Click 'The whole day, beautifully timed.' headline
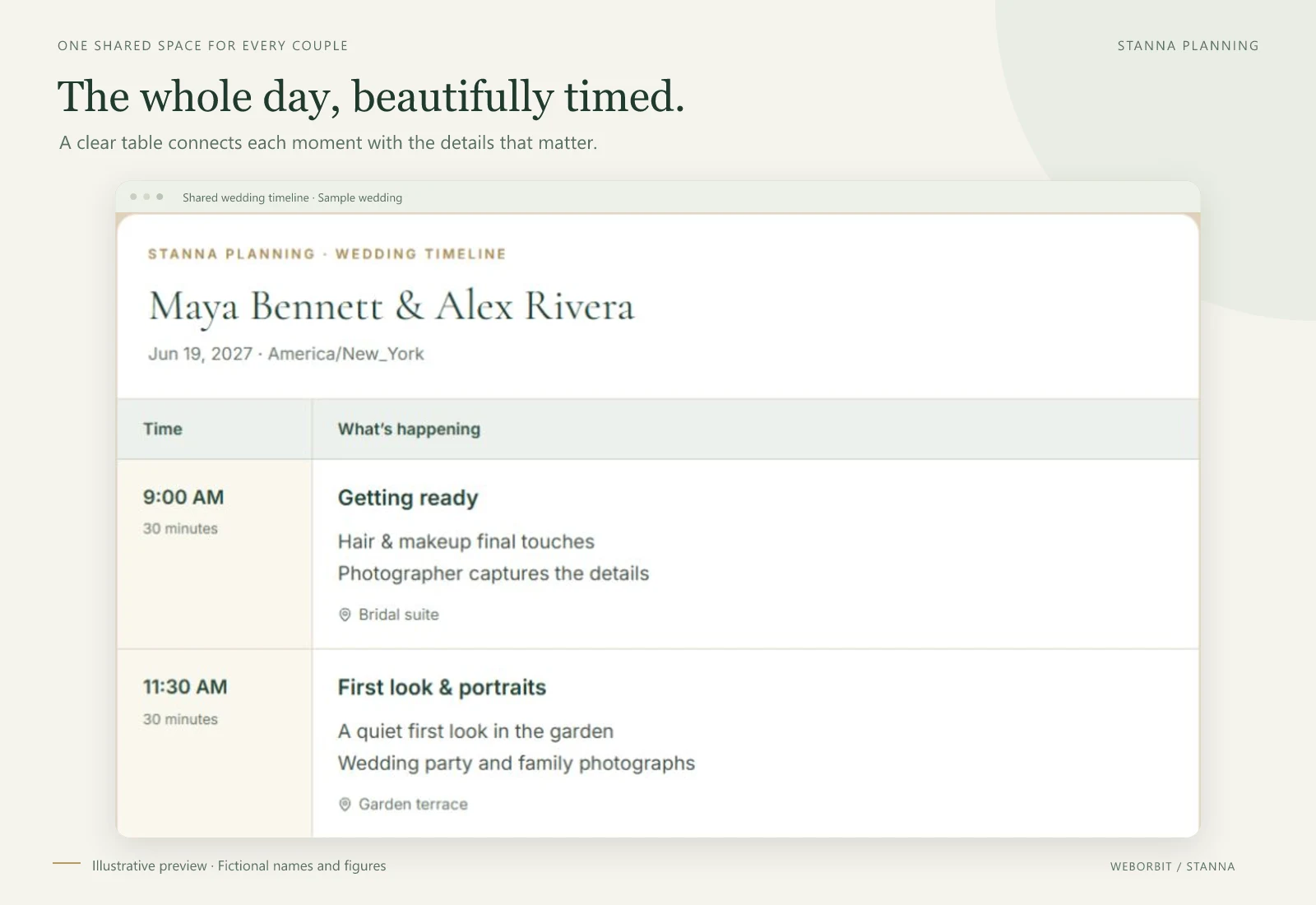Viewport: 1316px width, 905px height. [371, 97]
